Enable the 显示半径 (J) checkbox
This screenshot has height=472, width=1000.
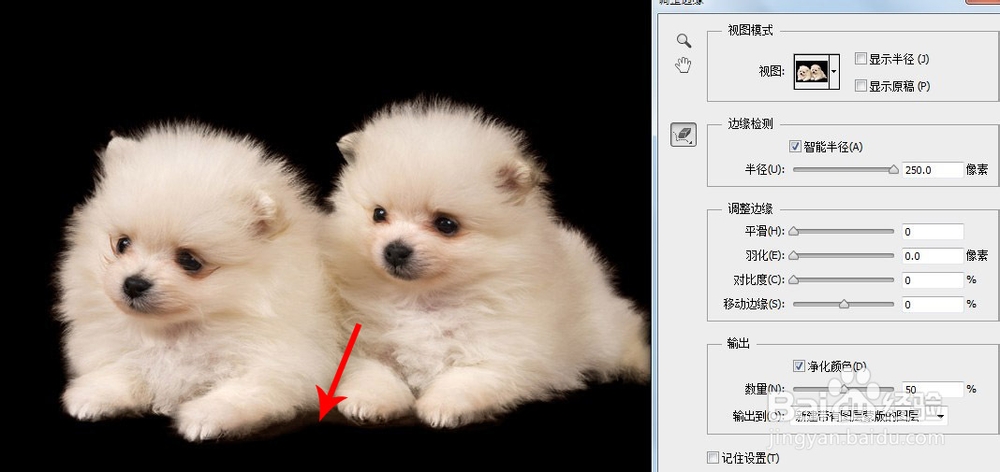tap(861, 59)
